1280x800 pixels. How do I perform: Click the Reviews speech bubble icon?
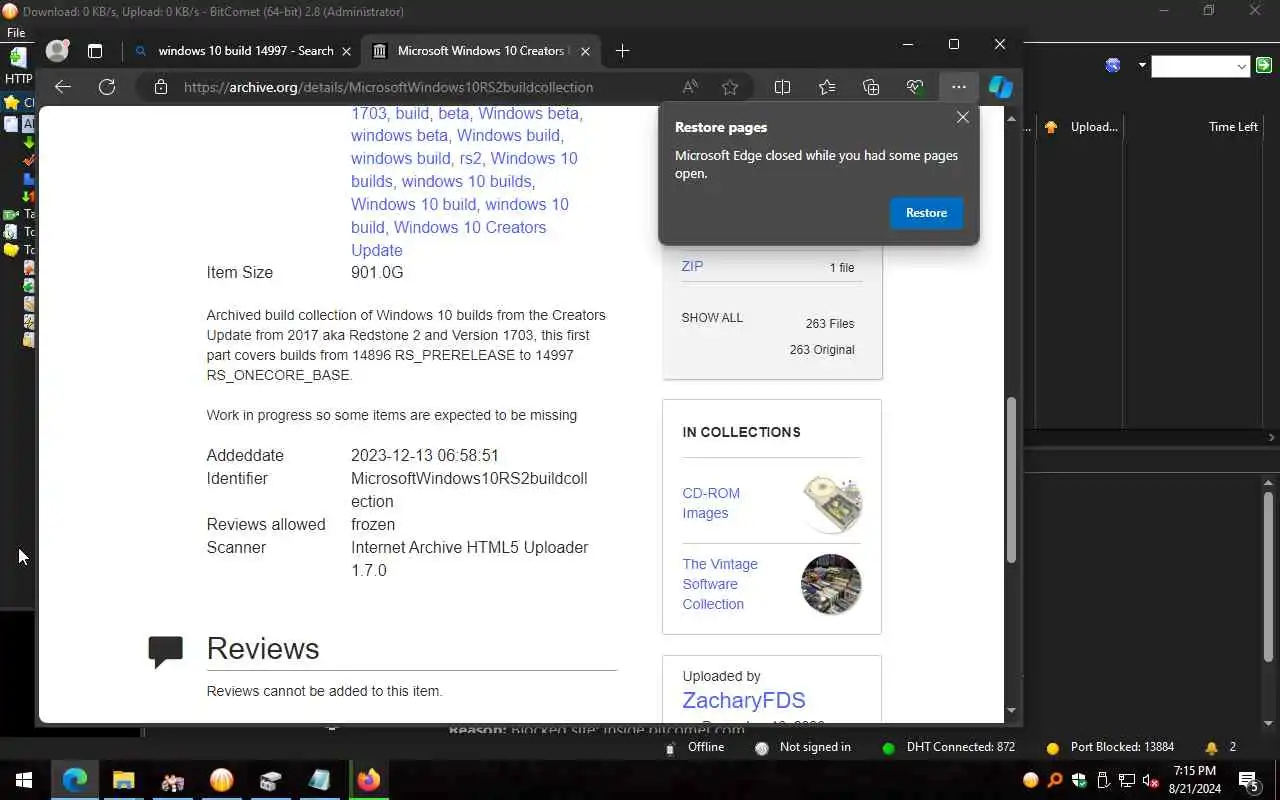[x=165, y=651]
